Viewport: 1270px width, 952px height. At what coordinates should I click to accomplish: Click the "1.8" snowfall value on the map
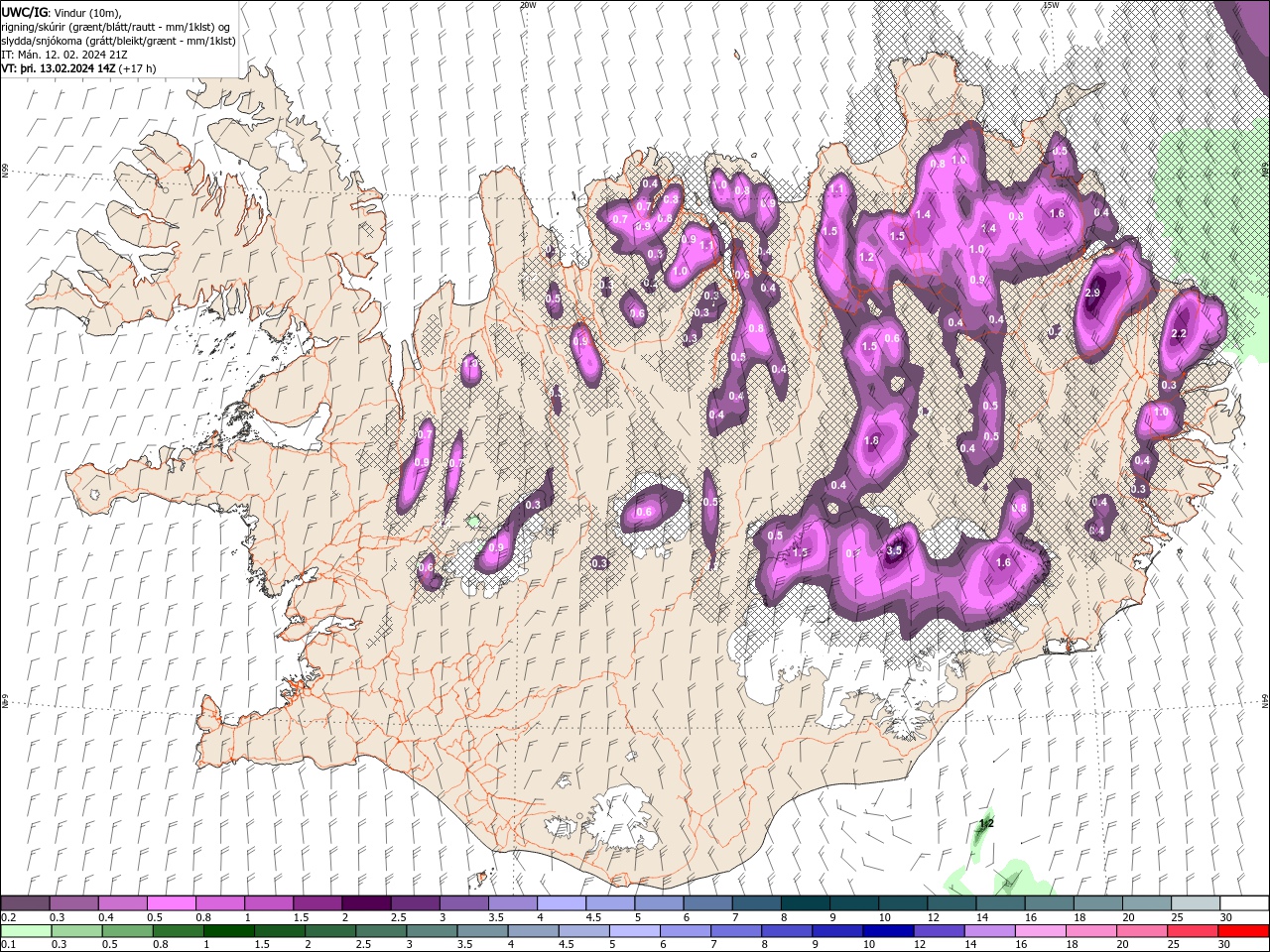tap(872, 441)
